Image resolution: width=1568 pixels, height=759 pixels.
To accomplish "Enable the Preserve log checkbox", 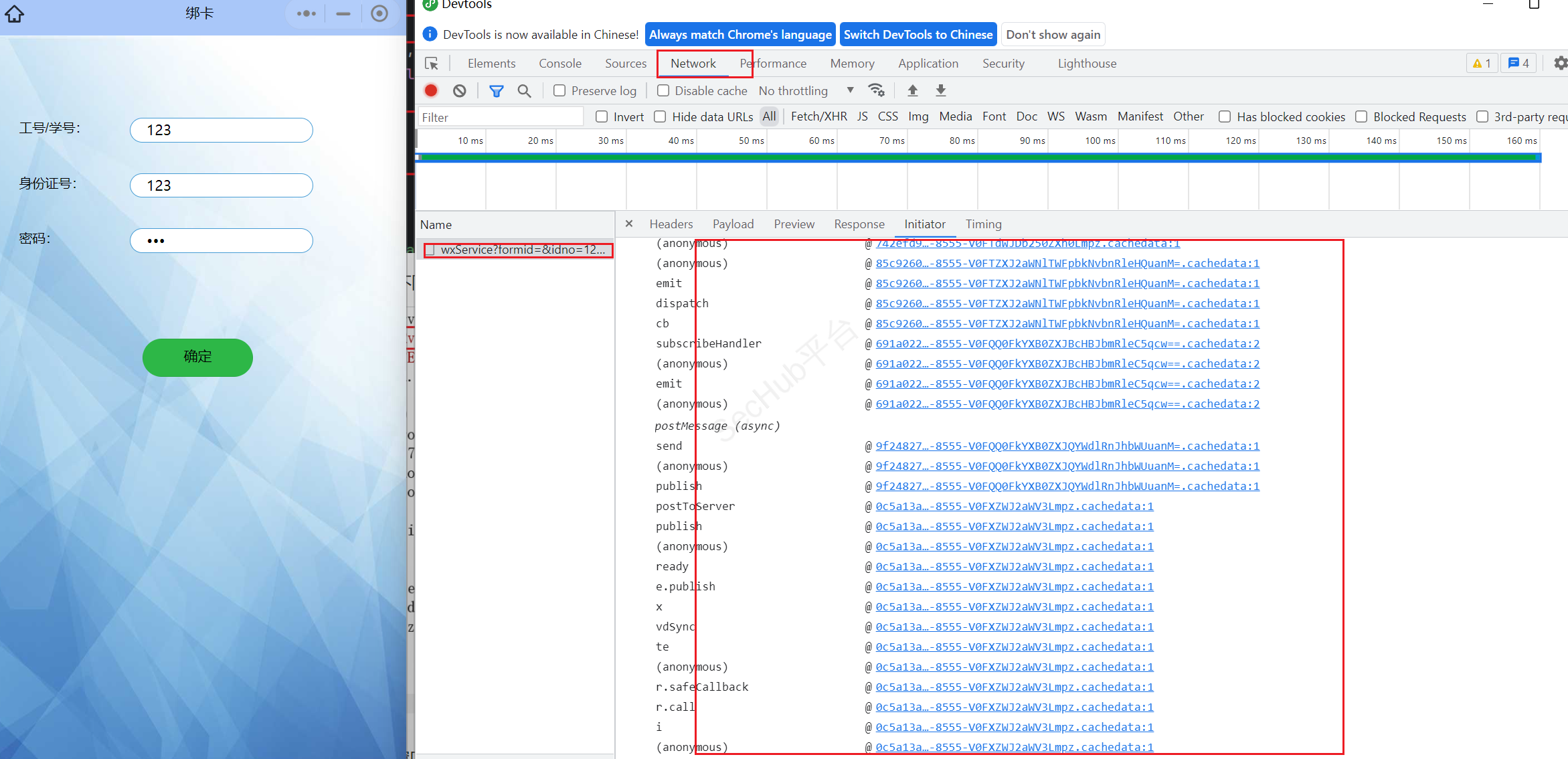I will point(559,90).
